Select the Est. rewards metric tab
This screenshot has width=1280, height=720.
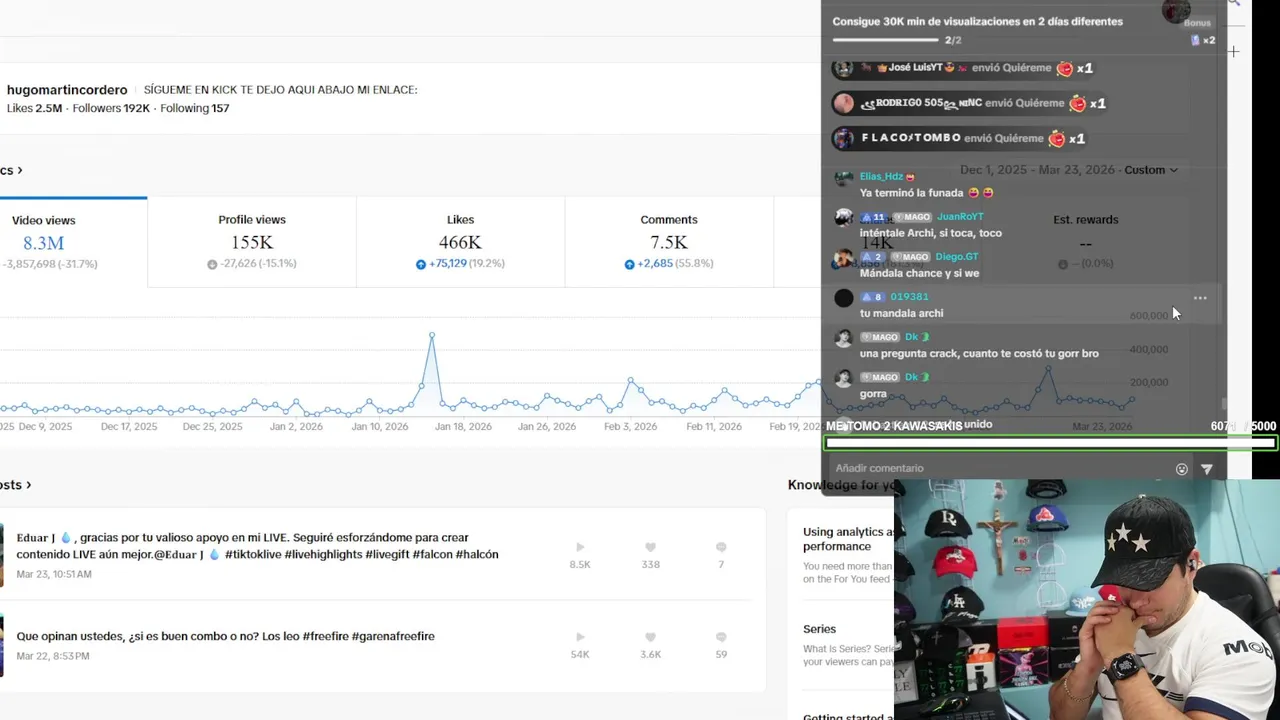click(1086, 242)
